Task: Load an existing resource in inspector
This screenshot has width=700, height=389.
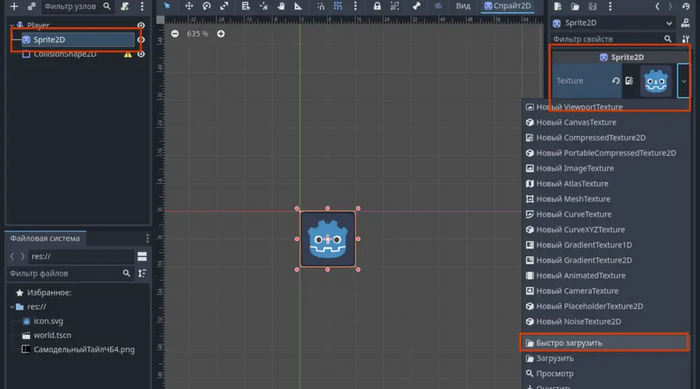Action: [575, 6]
